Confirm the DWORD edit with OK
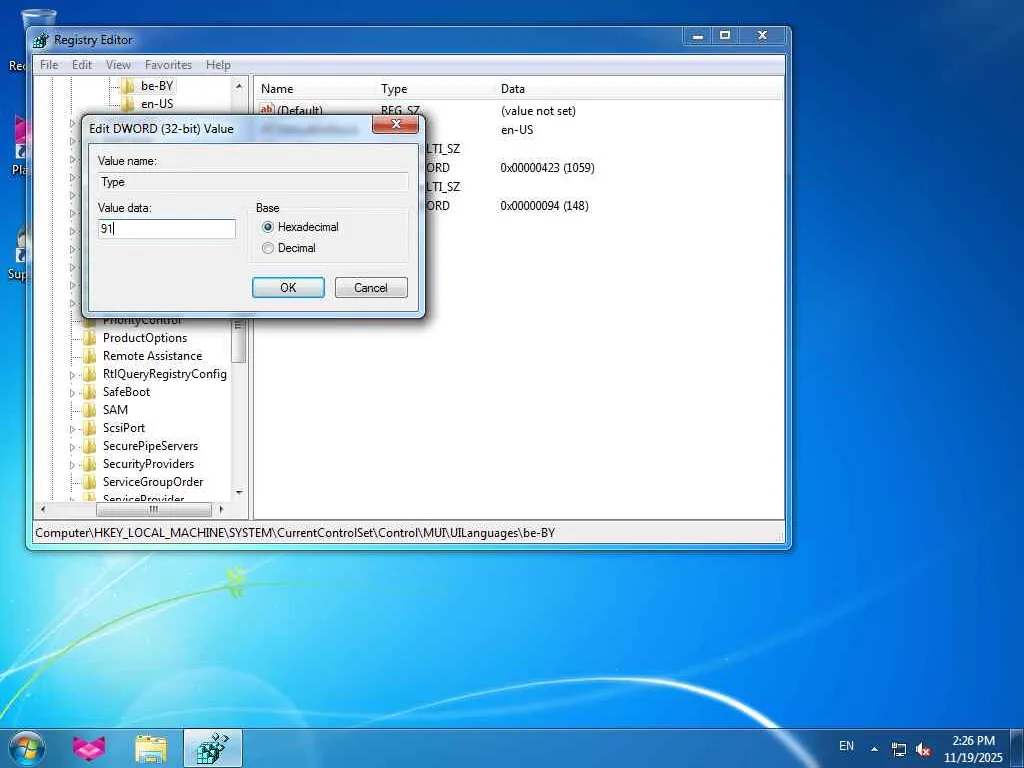 click(x=288, y=287)
